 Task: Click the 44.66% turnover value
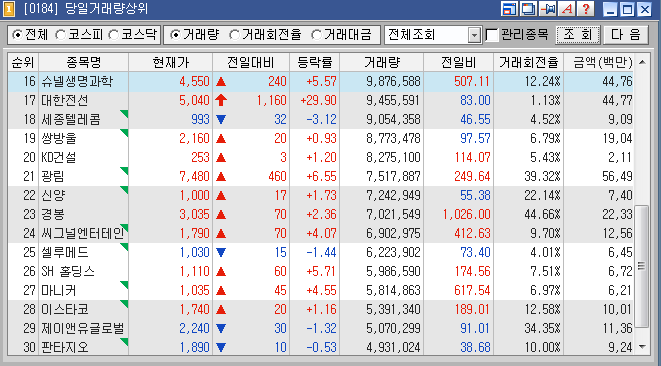point(542,214)
